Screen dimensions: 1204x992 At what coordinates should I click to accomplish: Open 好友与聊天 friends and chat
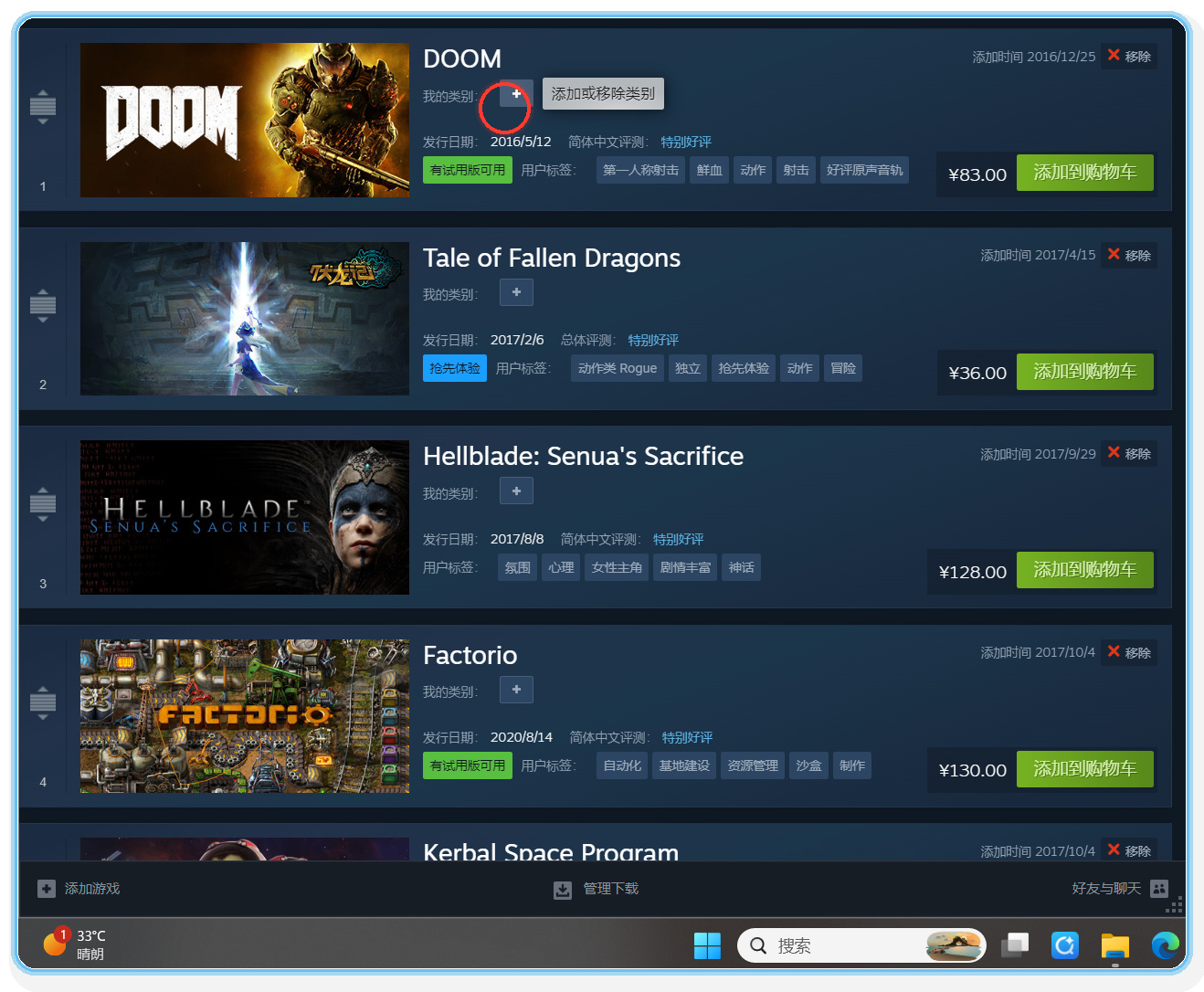[1120, 889]
